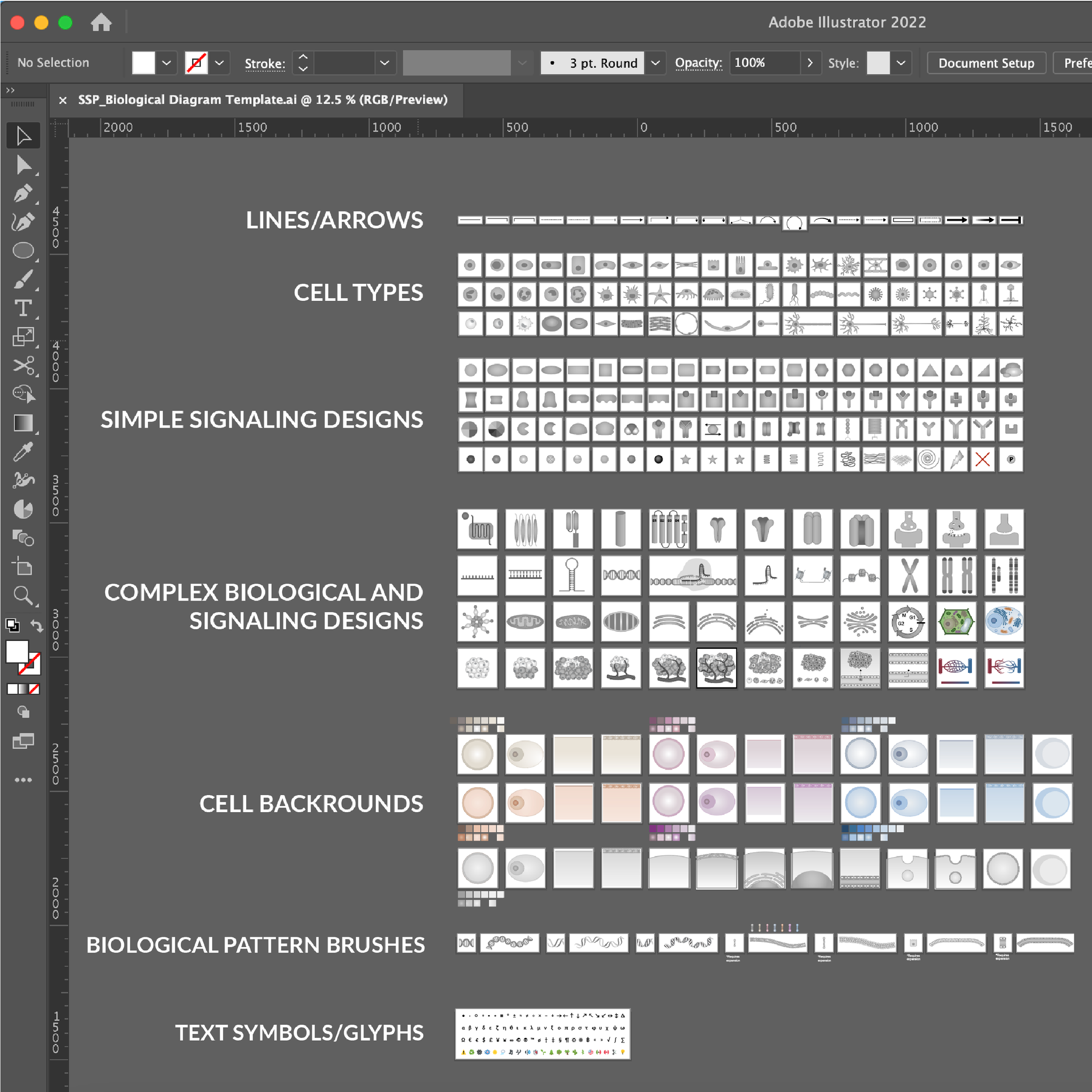Go to the Home screen icon

101,22
